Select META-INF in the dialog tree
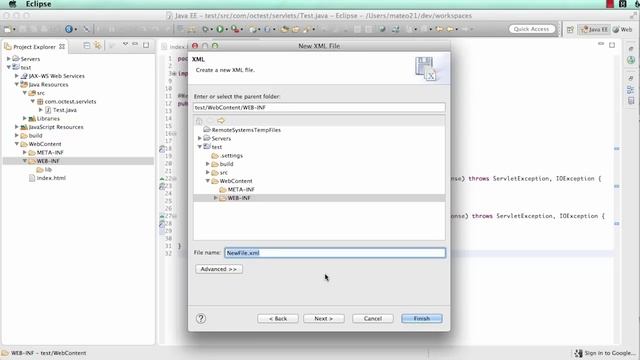This screenshot has height=360, width=640. coord(241,189)
